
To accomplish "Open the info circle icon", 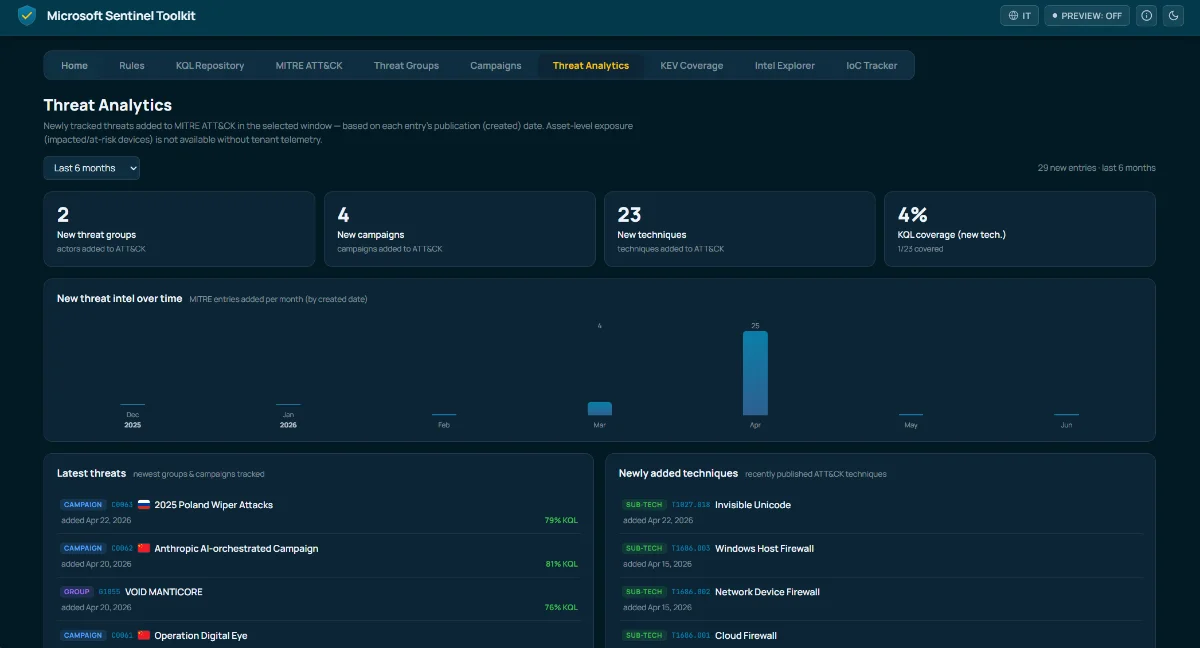I will [1147, 16].
